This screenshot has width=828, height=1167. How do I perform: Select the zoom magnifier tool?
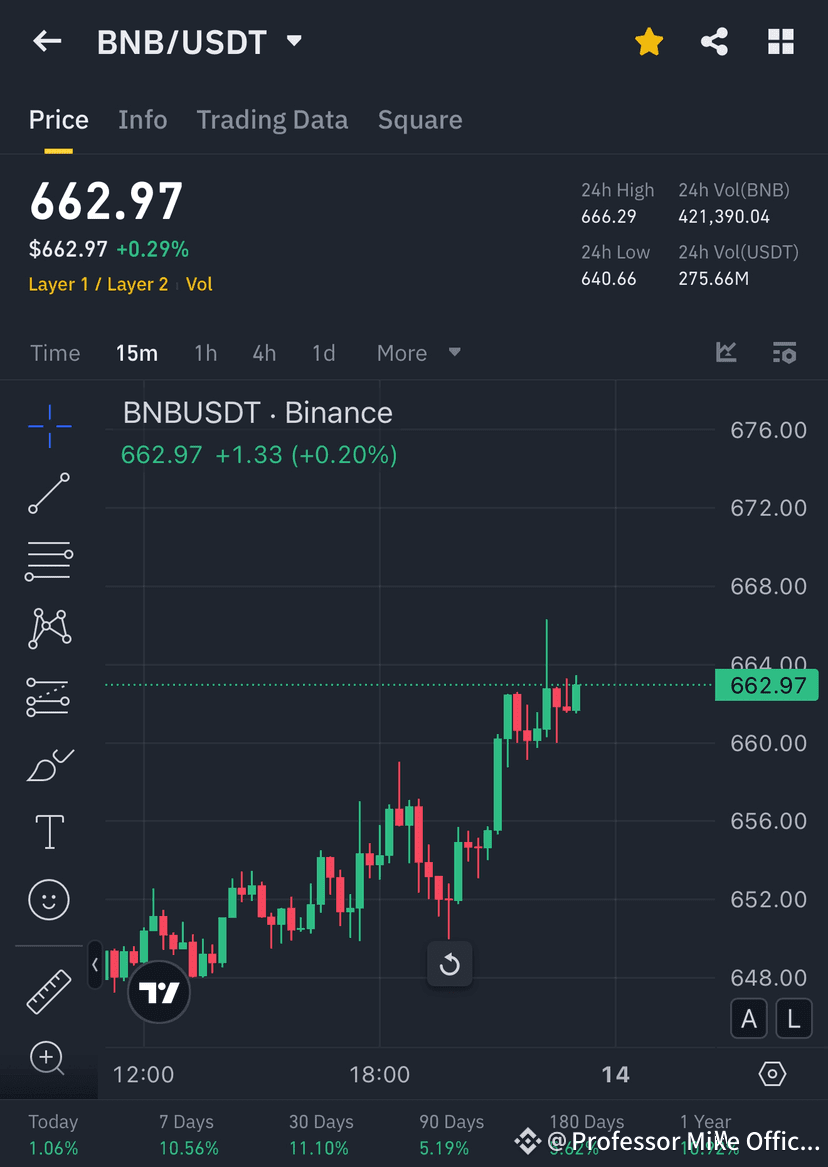pos(48,1058)
